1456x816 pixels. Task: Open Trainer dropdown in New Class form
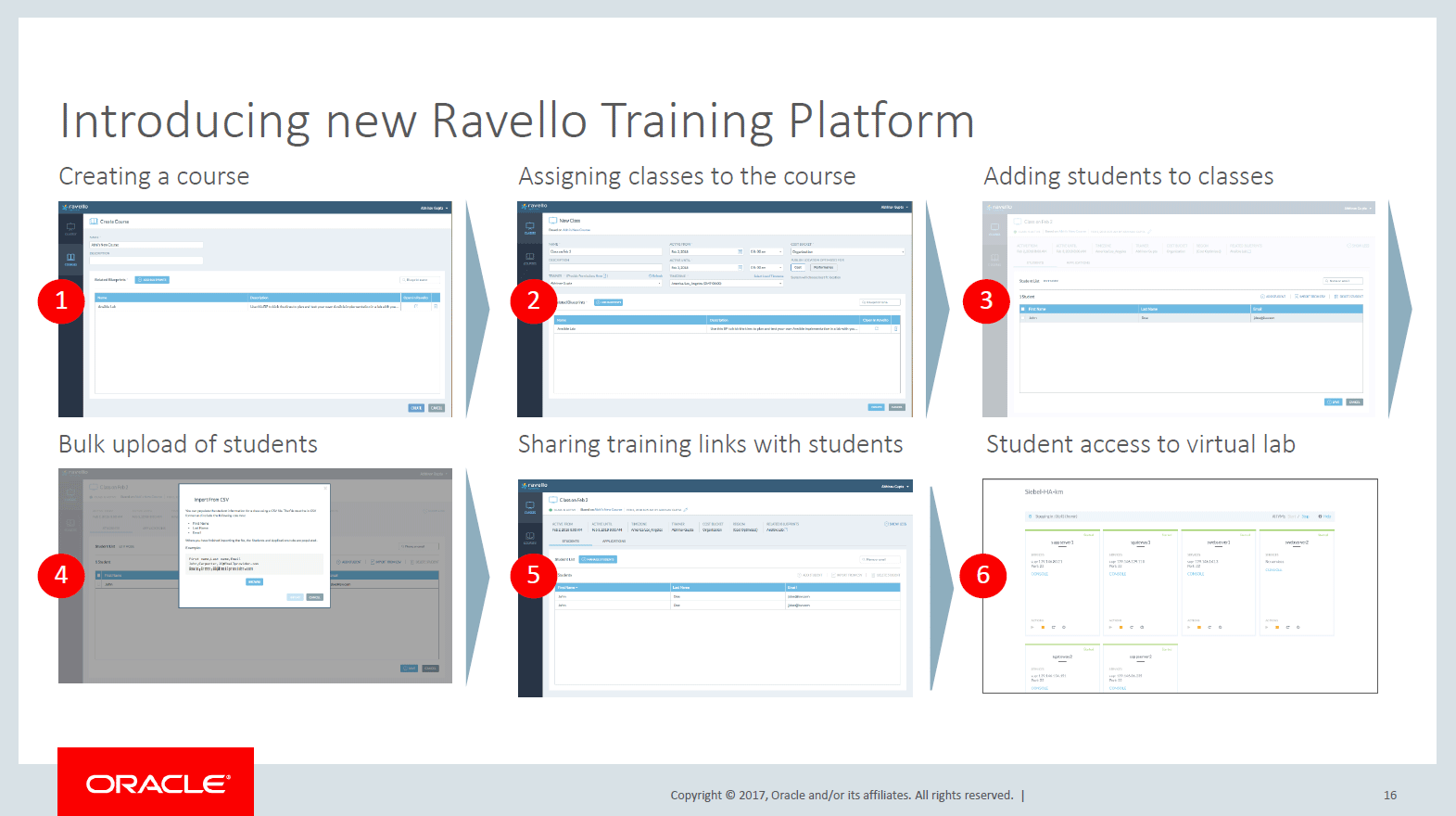coord(605,283)
